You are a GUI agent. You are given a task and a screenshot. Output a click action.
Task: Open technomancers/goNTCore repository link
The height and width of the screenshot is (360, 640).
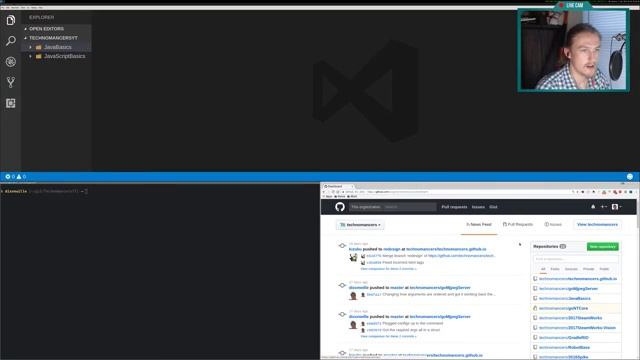pyautogui.click(x=563, y=308)
